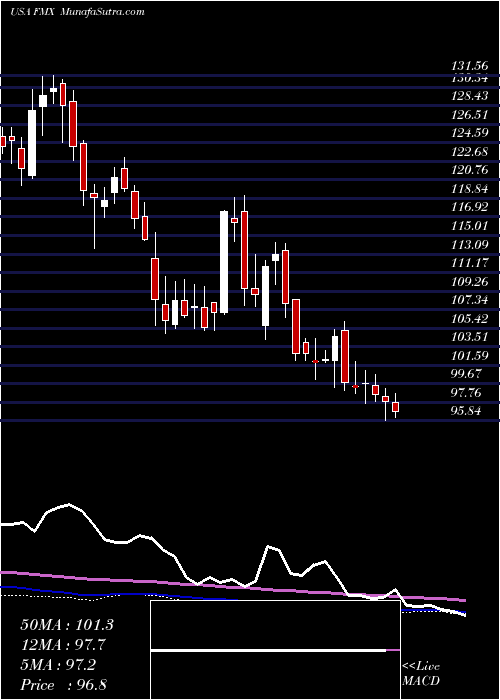Select the 128.43 price level label

point(470,96)
